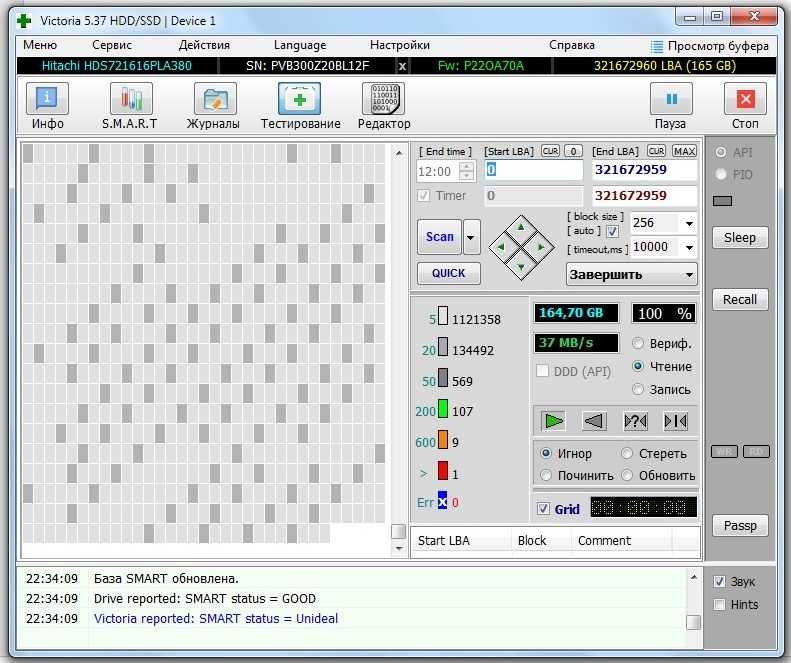Click the block map scrollbar down arrow
Viewport: 791px width, 663px height.
pyautogui.click(x=399, y=548)
